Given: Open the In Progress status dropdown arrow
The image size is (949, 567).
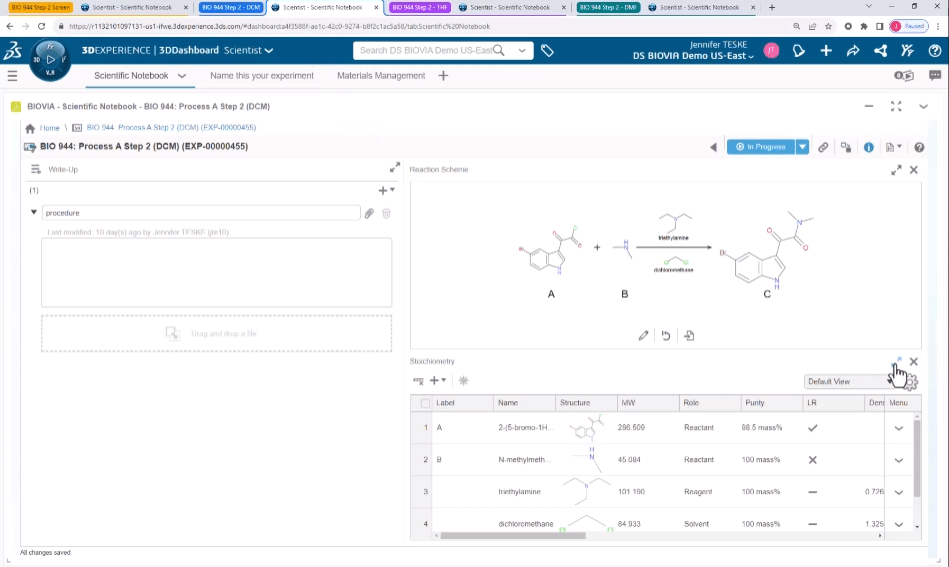Looking at the screenshot, I should 802,147.
